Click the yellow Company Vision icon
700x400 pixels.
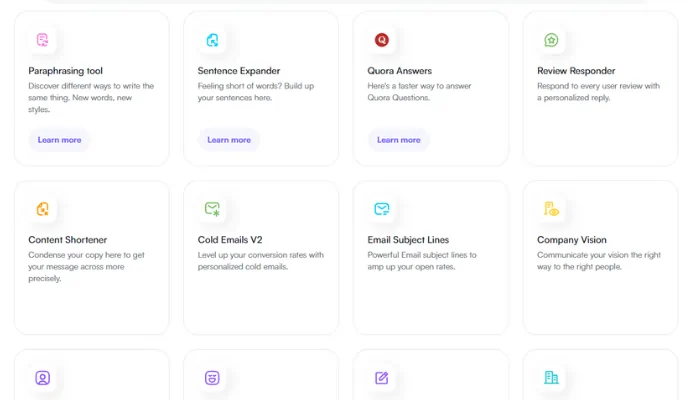[x=551, y=208]
